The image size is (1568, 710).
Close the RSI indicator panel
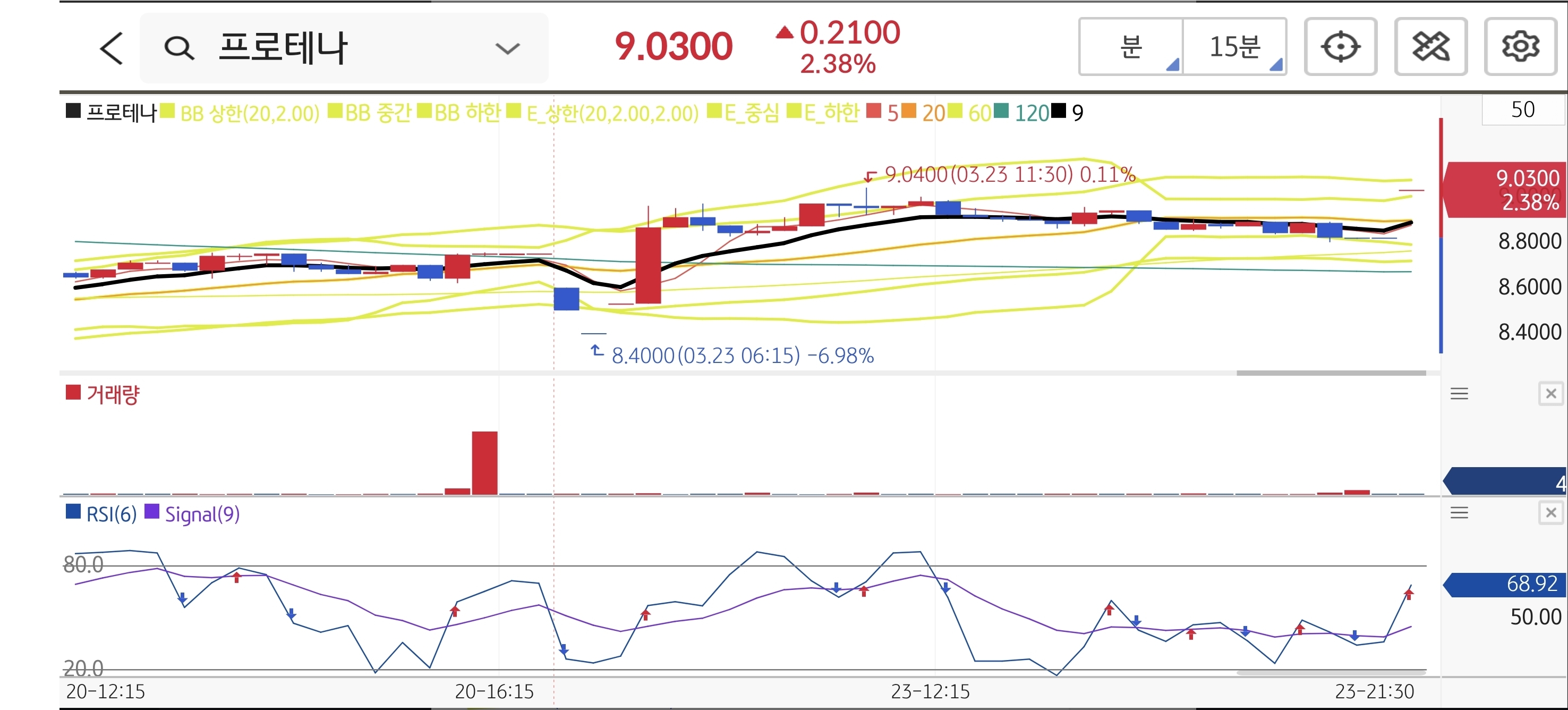[x=1551, y=513]
